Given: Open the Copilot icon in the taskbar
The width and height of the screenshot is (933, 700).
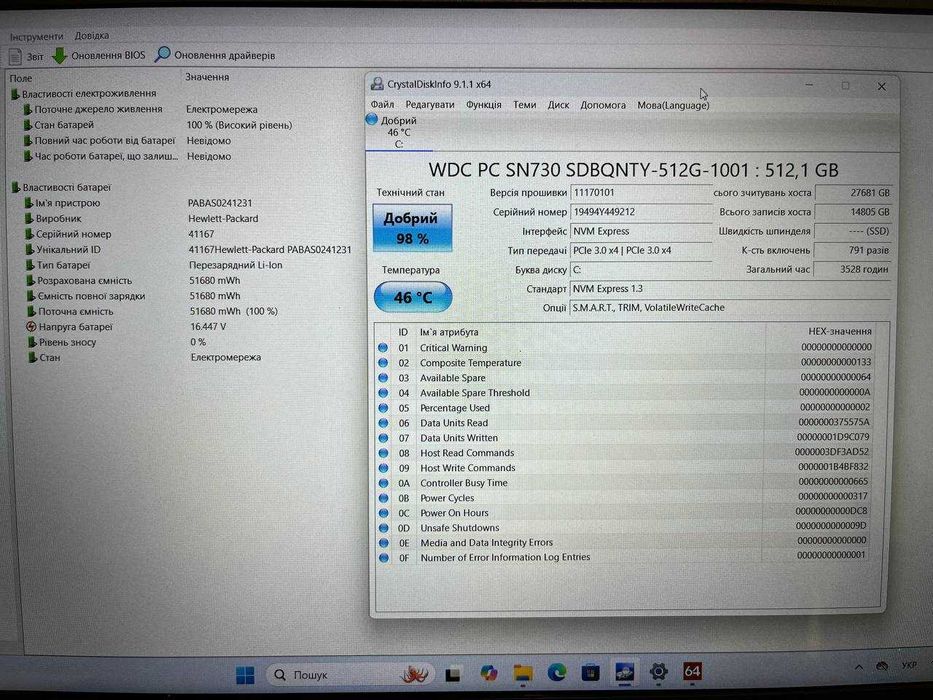Looking at the screenshot, I should pos(489,673).
